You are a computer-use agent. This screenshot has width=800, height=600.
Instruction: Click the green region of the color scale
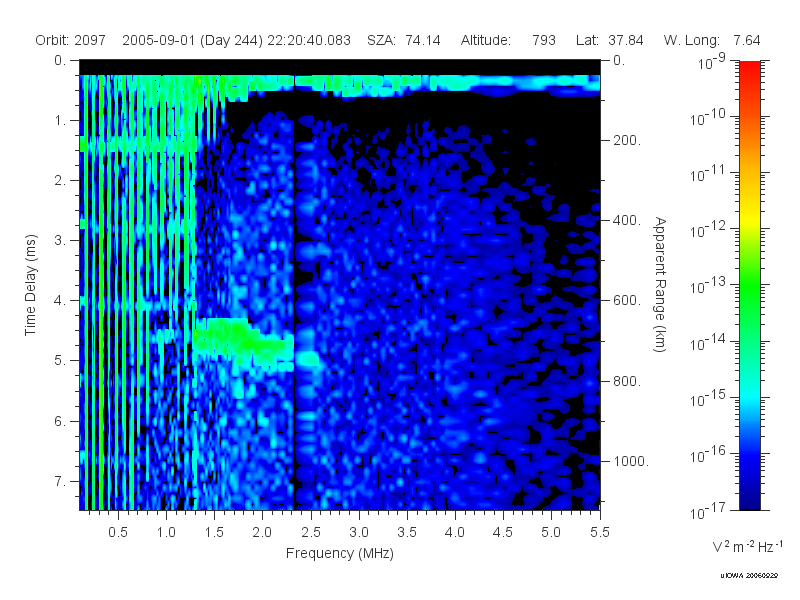point(749,296)
